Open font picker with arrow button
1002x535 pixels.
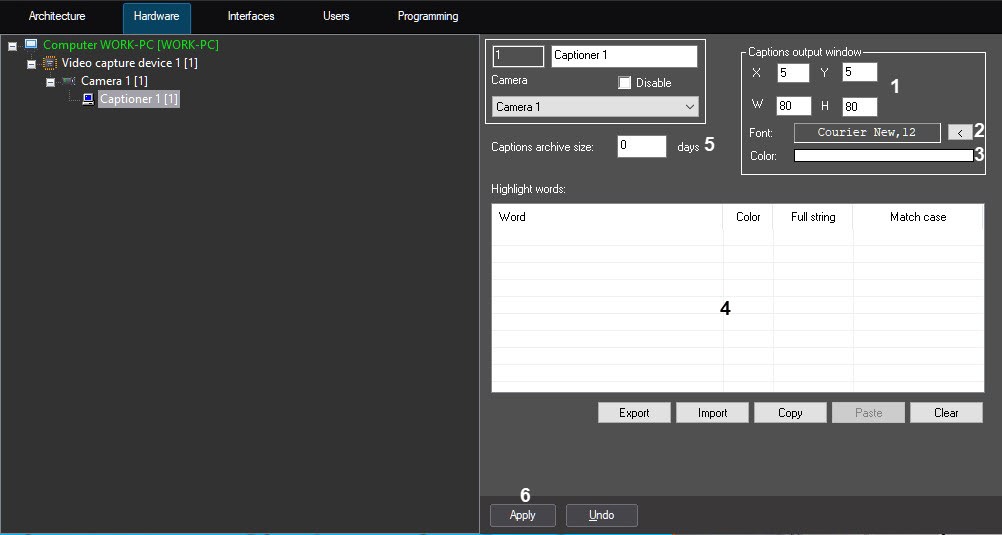pyautogui.click(x=959, y=132)
